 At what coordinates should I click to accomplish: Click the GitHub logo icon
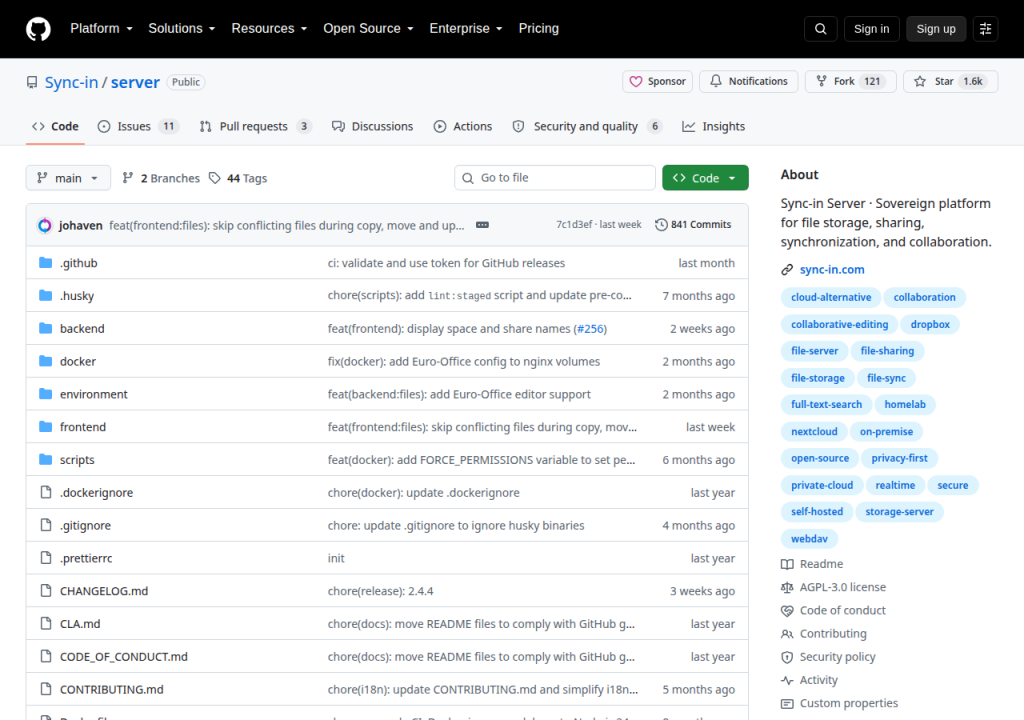(38, 29)
